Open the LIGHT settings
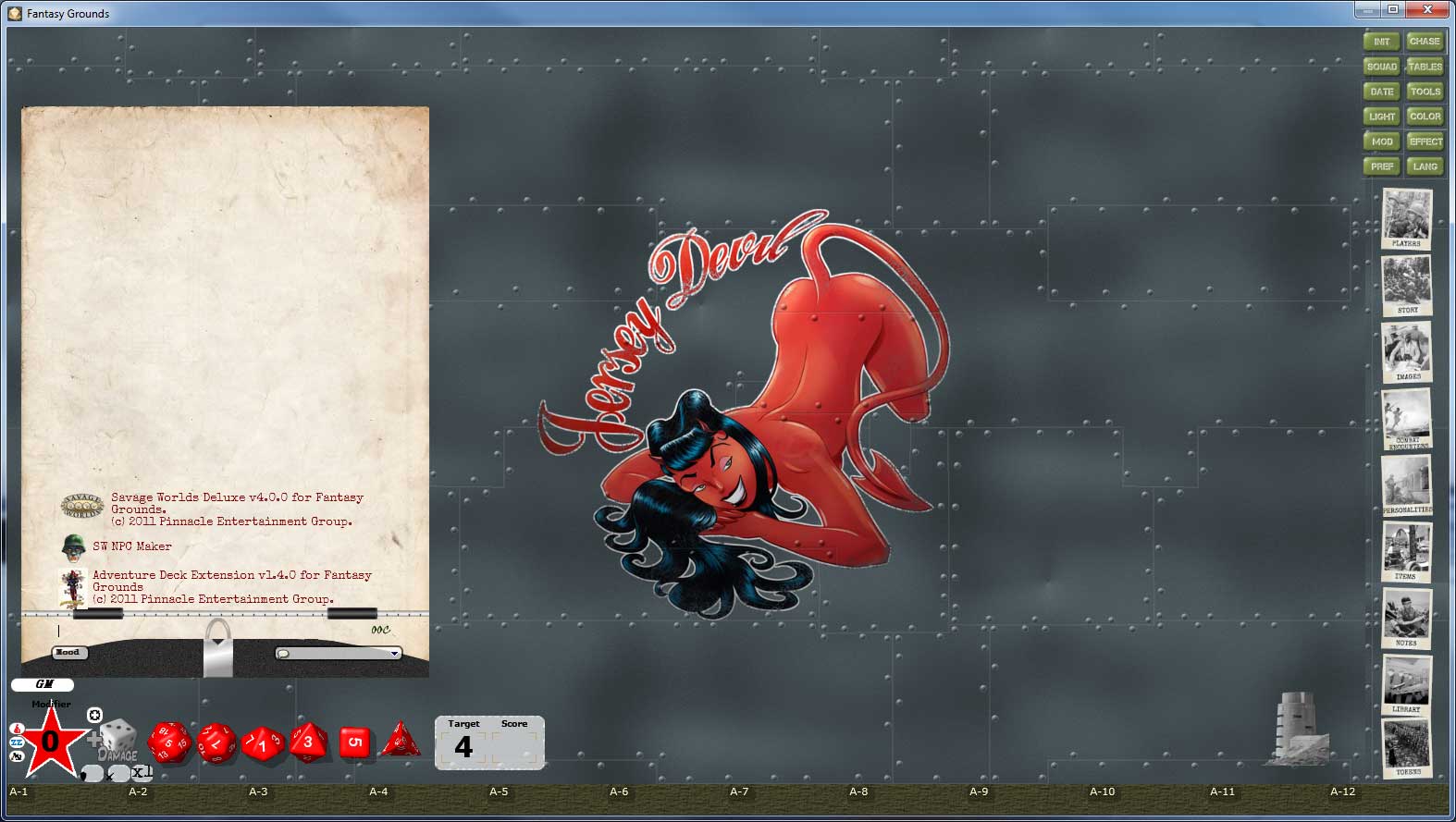 pos(1381,117)
